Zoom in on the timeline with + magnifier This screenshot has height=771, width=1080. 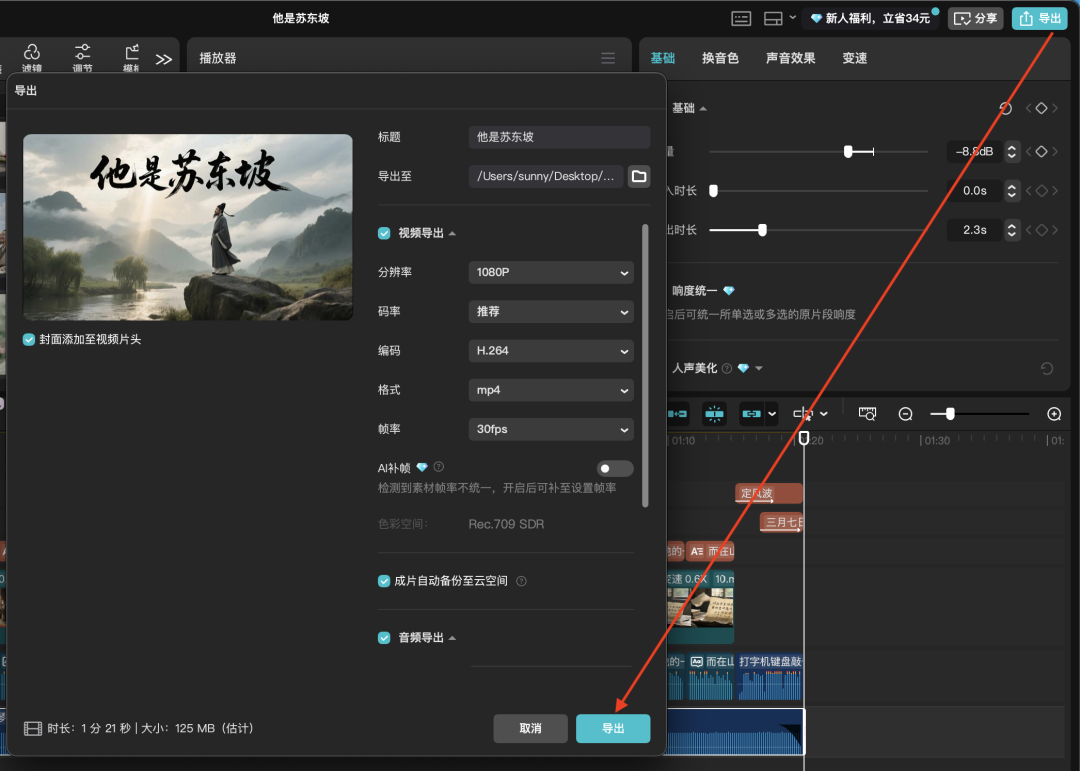click(1052, 413)
